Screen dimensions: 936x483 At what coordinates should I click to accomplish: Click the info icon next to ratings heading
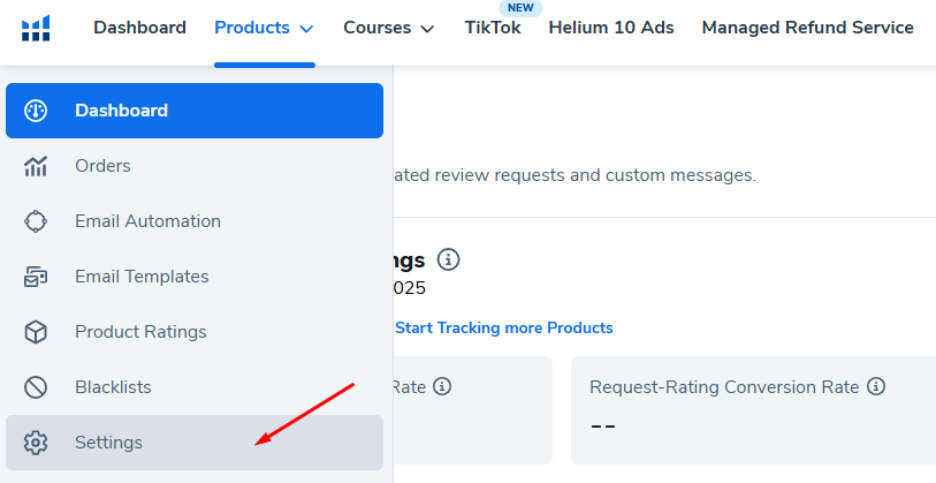click(x=449, y=260)
